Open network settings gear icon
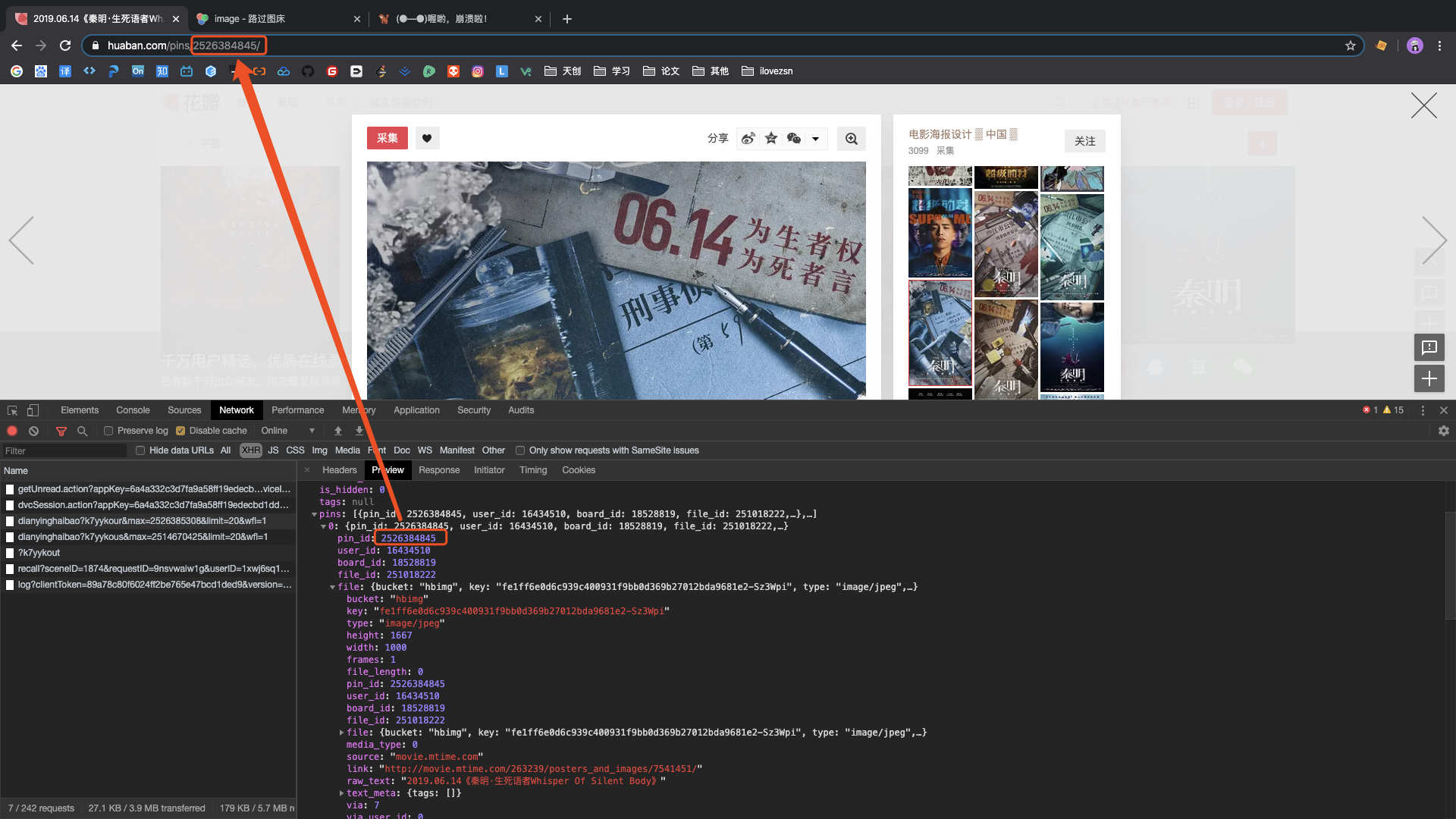Image resolution: width=1456 pixels, height=819 pixels. pos(1443,431)
